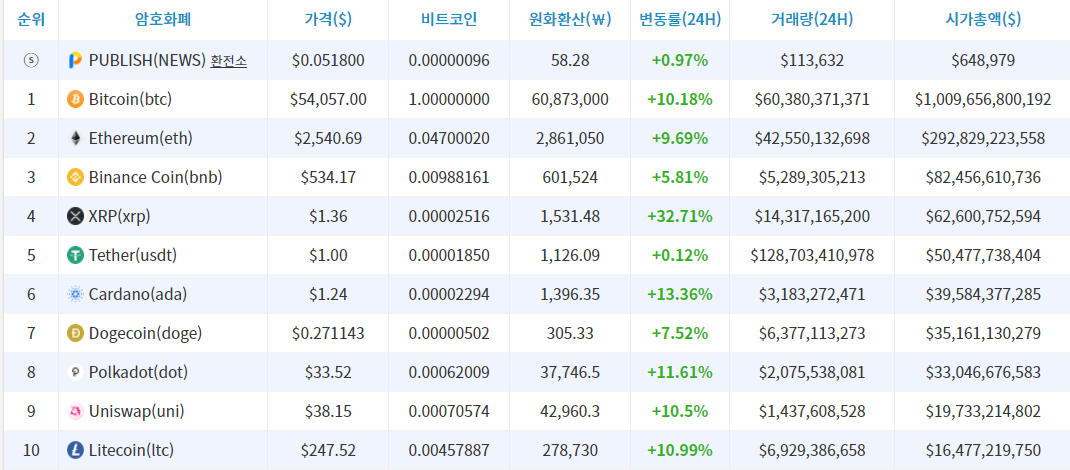The image size is (1070, 470).
Task: Select Litecoin volume $6,929,386,658
Action: (x=812, y=451)
